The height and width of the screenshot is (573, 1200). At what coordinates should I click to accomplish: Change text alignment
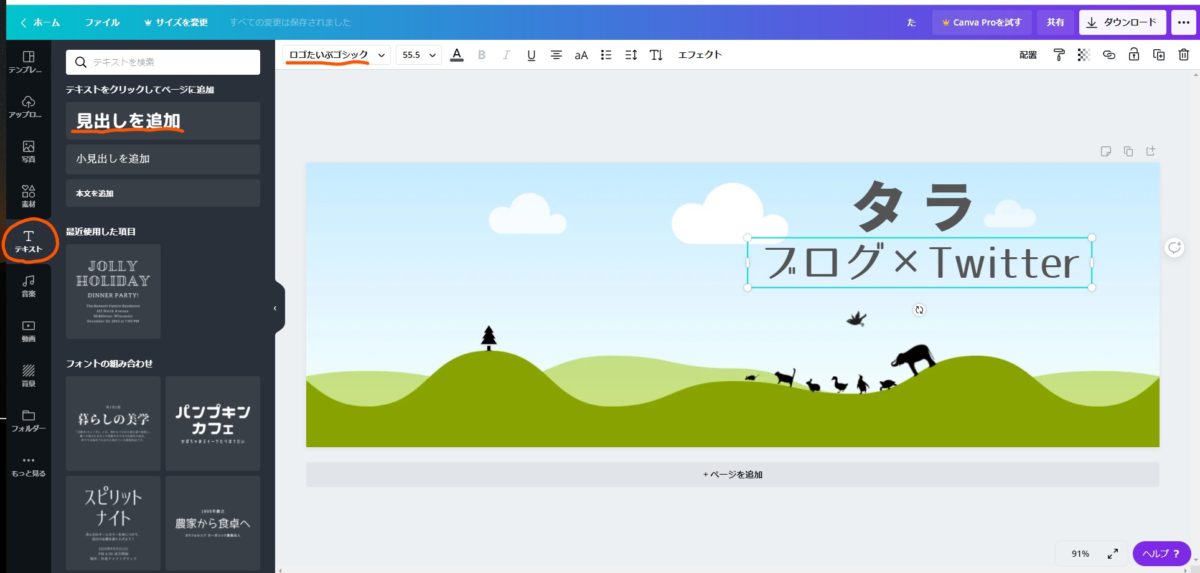point(556,55)
